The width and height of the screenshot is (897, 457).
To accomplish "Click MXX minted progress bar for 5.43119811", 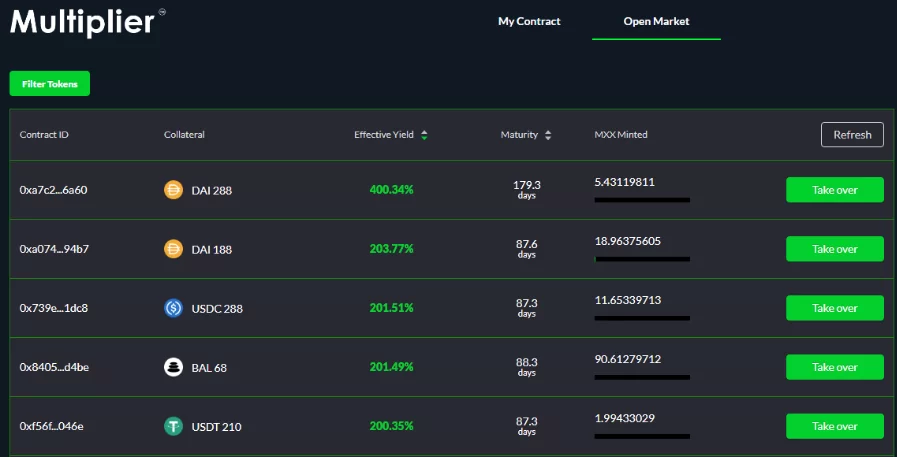I will coord(642,200).
